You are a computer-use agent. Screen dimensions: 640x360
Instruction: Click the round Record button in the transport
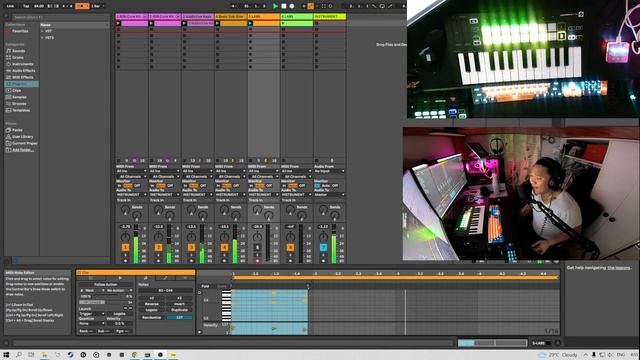point(292,6)
